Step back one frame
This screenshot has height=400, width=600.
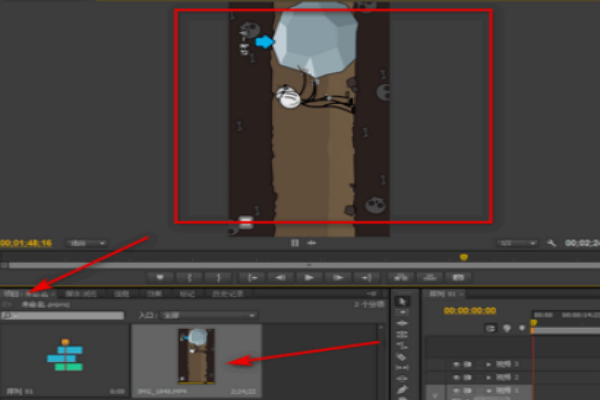[280, 278]
